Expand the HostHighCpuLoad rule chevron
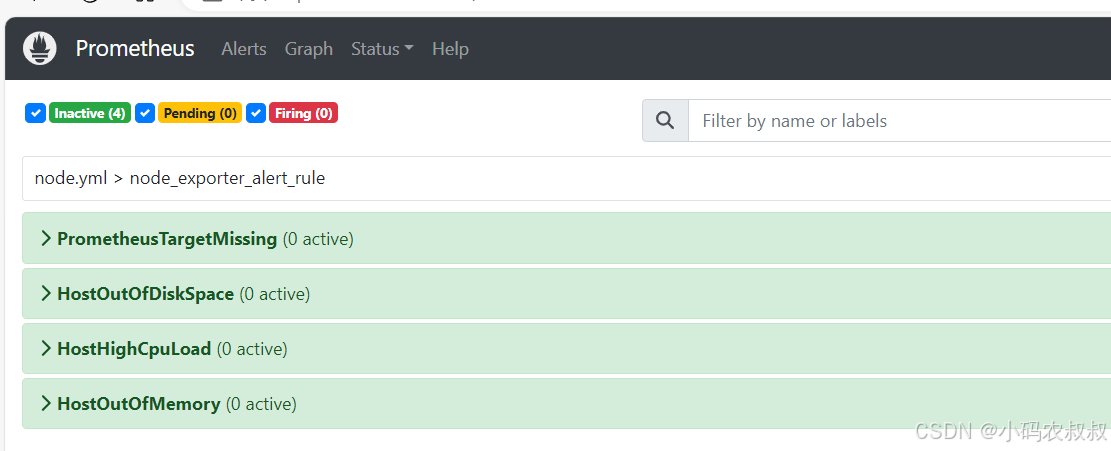Image resolution: width=1111 pixels, height=451 pixels. 46,348
